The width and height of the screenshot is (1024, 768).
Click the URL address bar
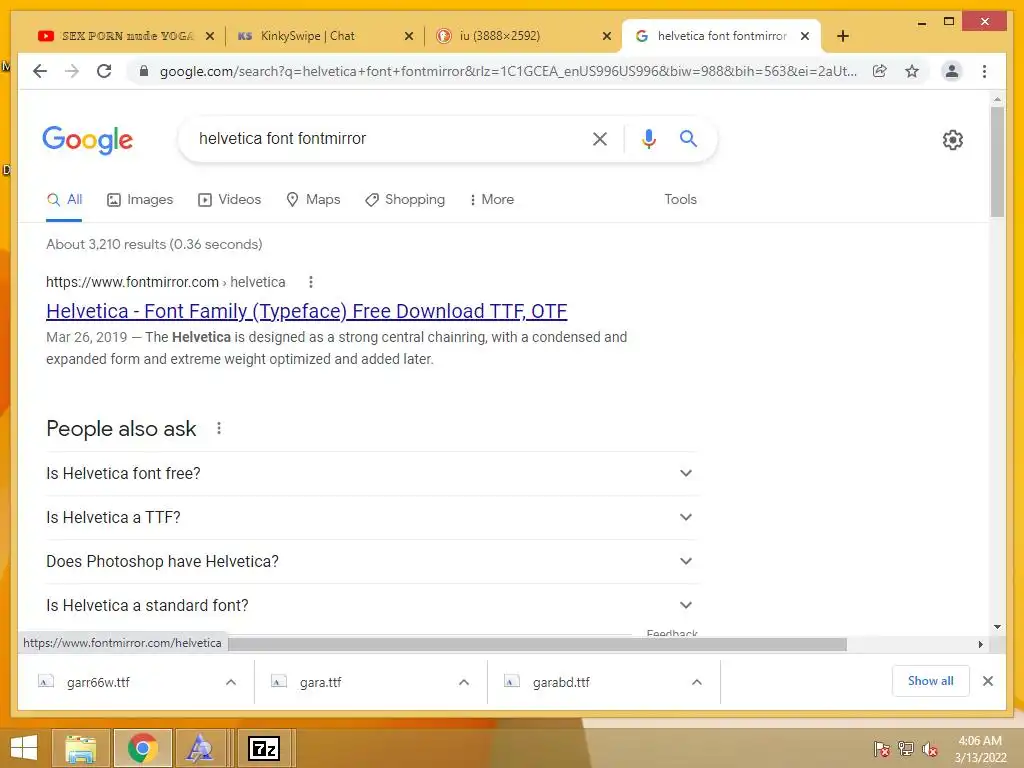[508, 71]
